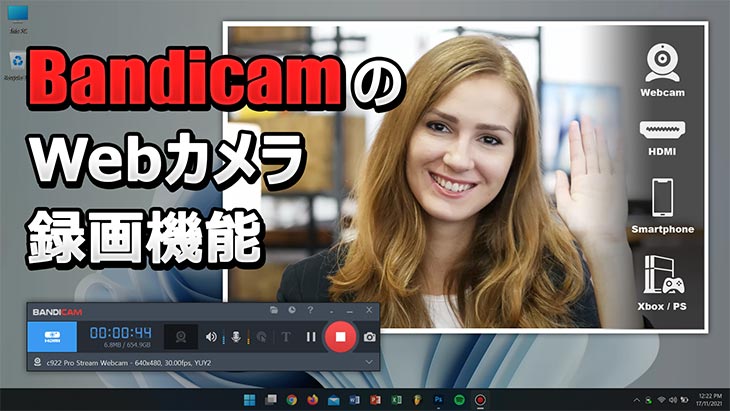Click the BANDICAM logo in title bar

(x=57, y=312)
